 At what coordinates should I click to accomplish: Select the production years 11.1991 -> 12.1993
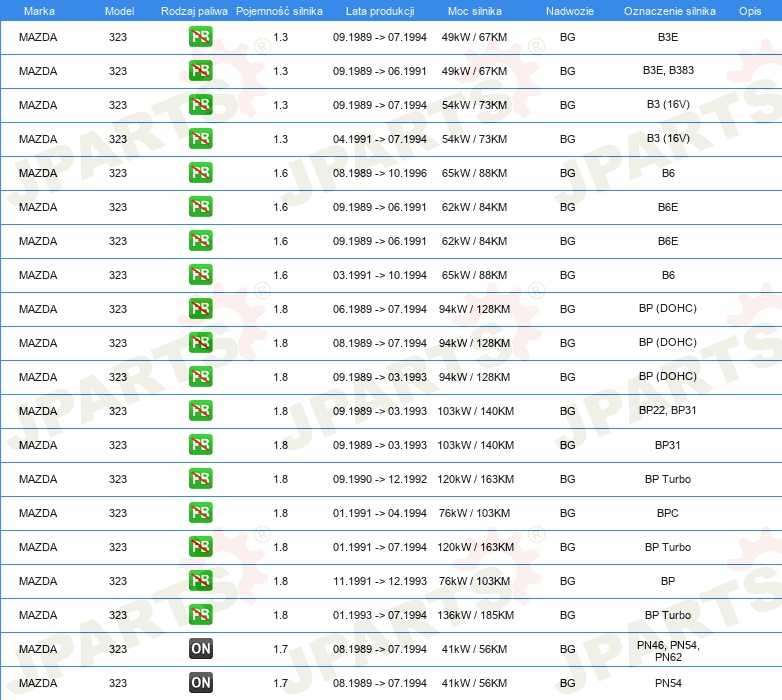(380, 581)
